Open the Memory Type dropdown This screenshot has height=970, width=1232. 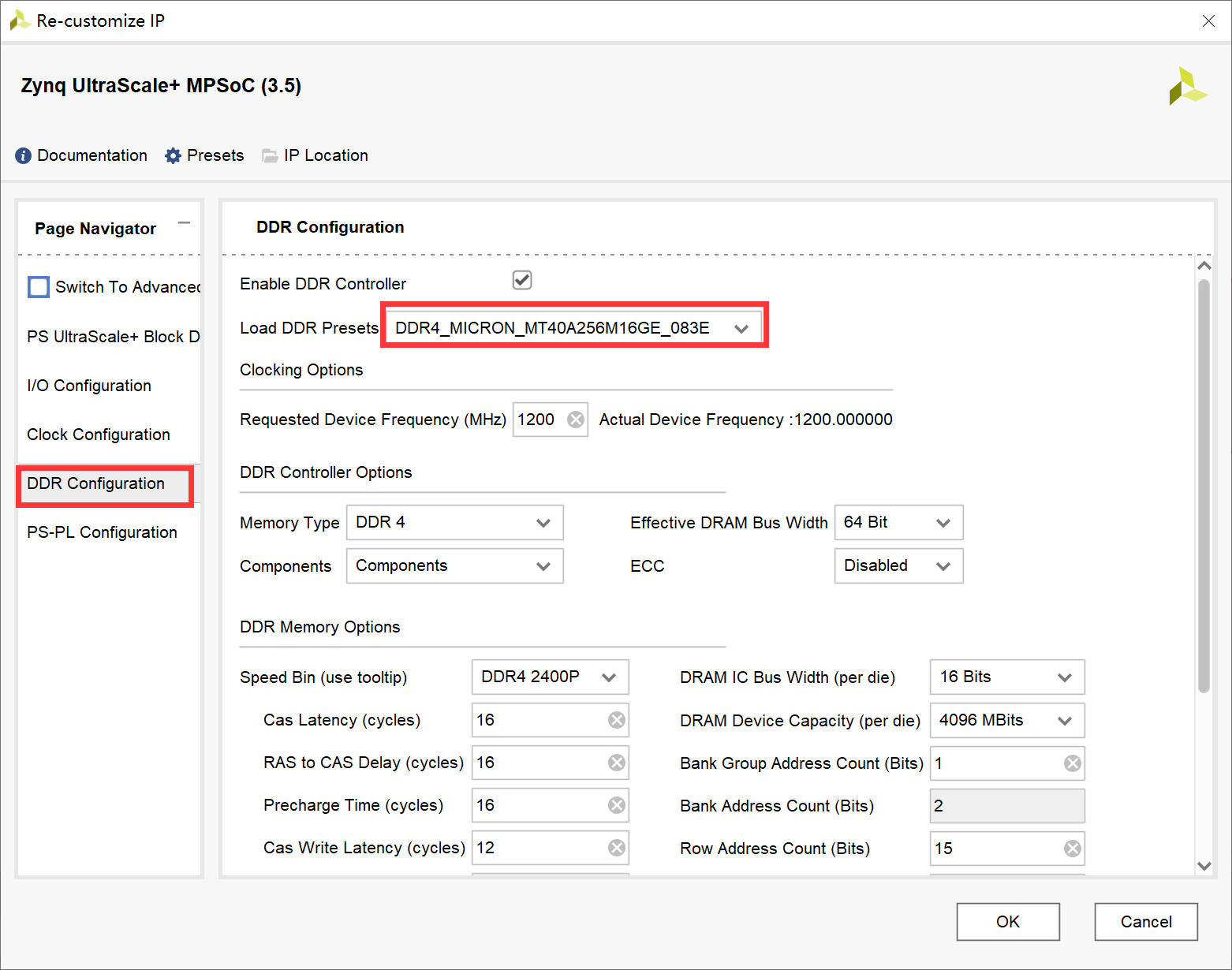coord(455,523)
